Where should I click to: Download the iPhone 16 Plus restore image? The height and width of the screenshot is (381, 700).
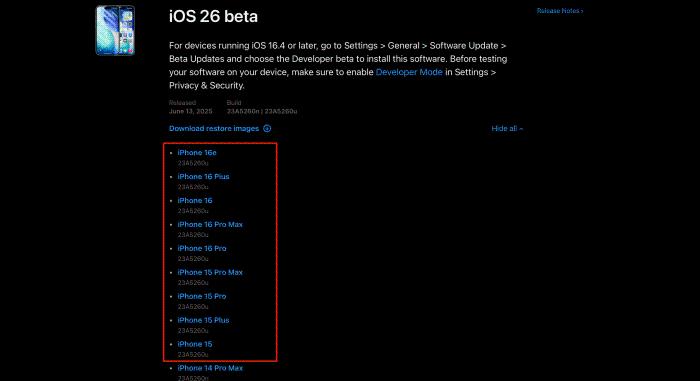pyautogui.click(x=203, y=176)
